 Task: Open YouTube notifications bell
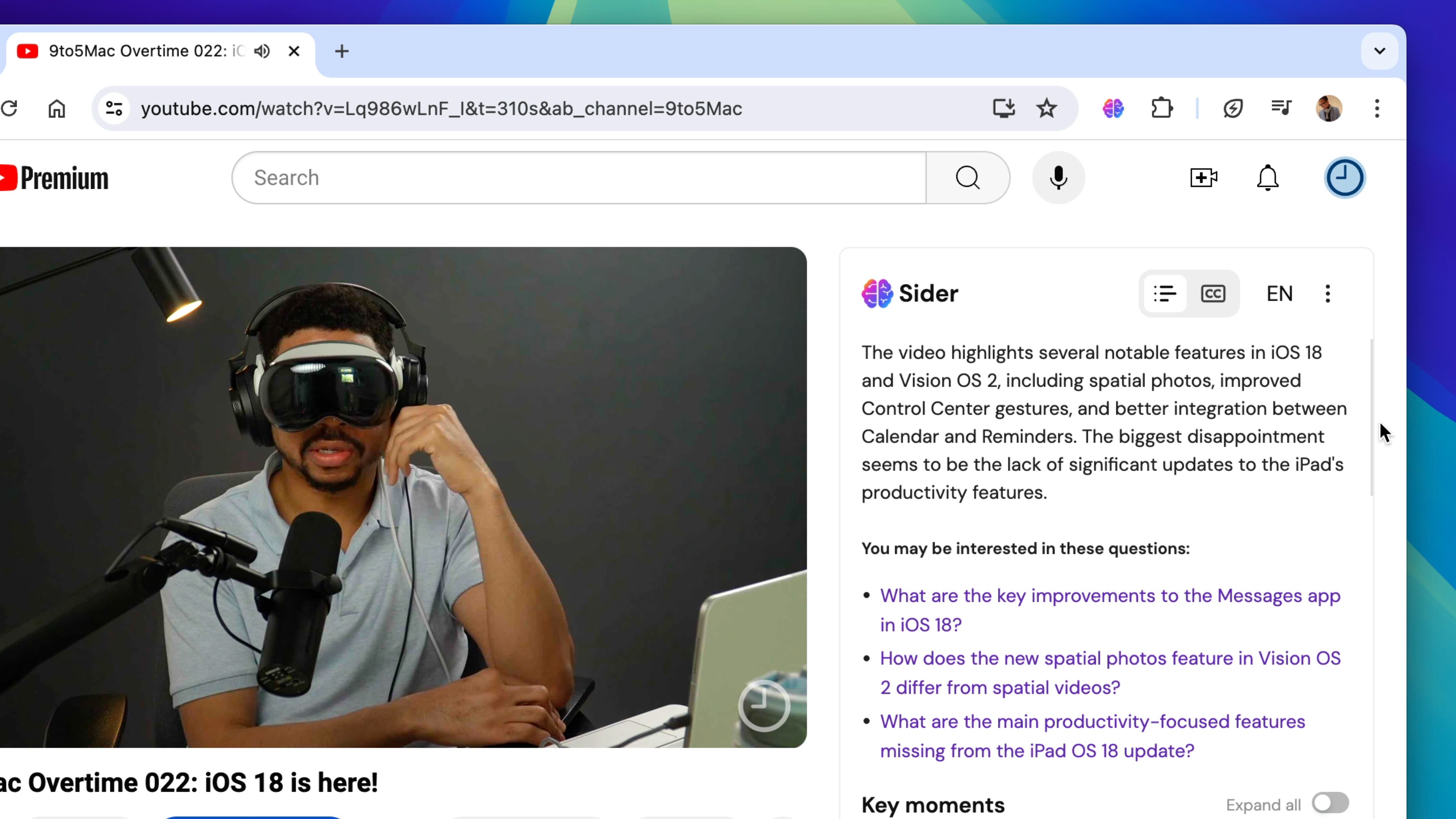1267,177
